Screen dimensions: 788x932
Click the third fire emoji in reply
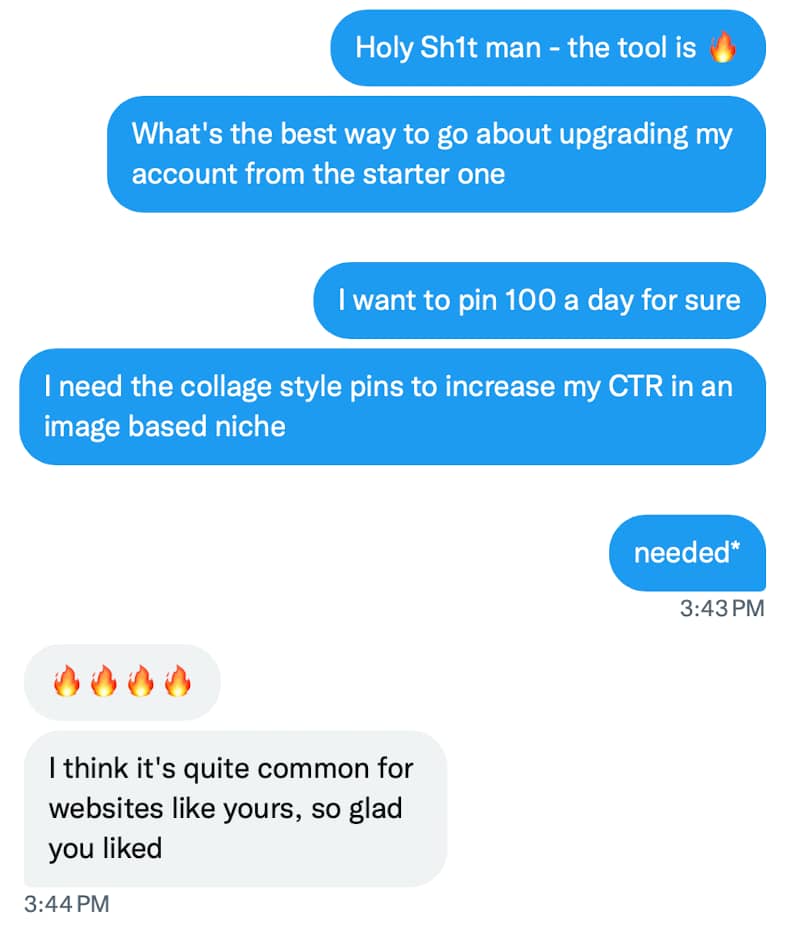coord(141,681)
